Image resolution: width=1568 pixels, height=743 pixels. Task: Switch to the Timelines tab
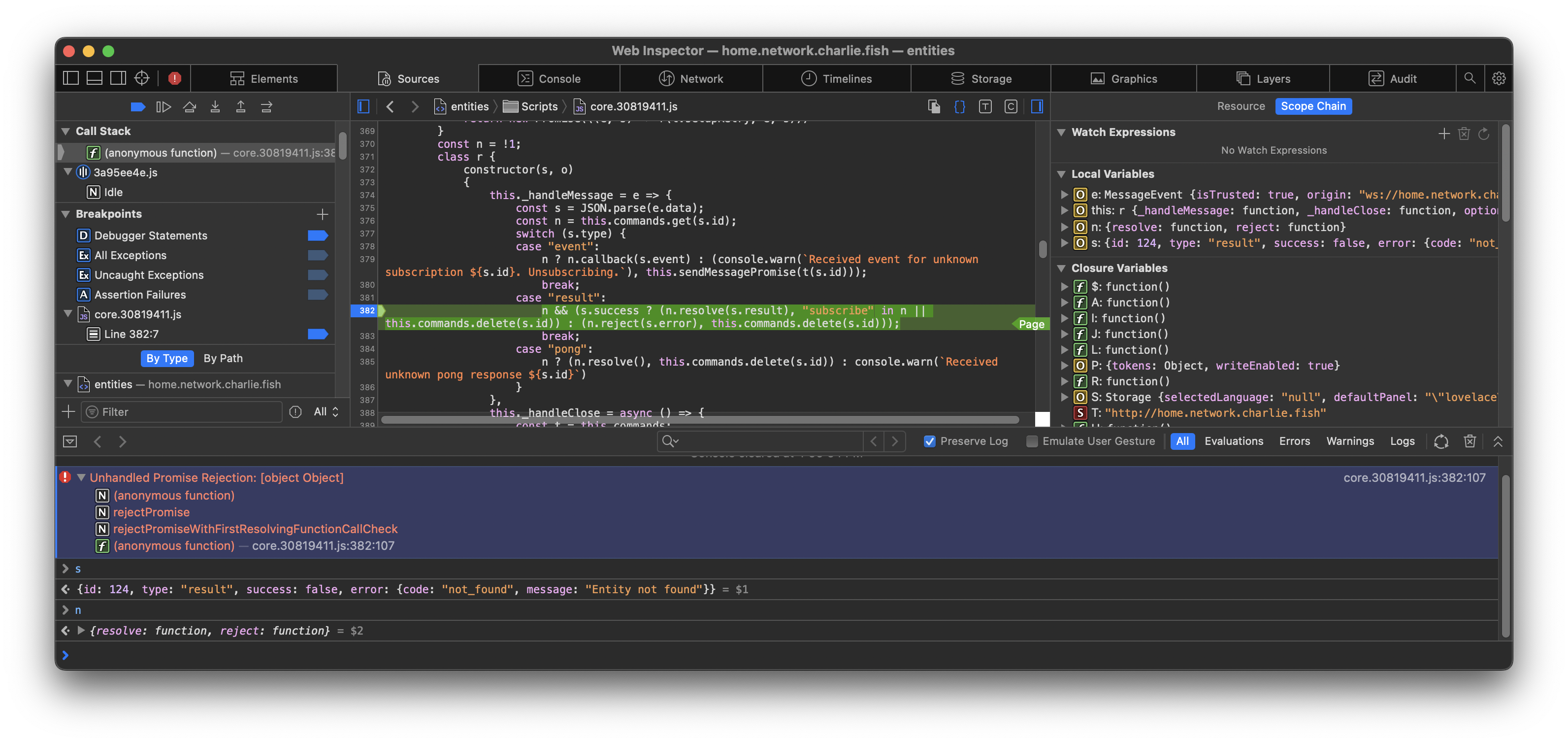pos(836,78)
